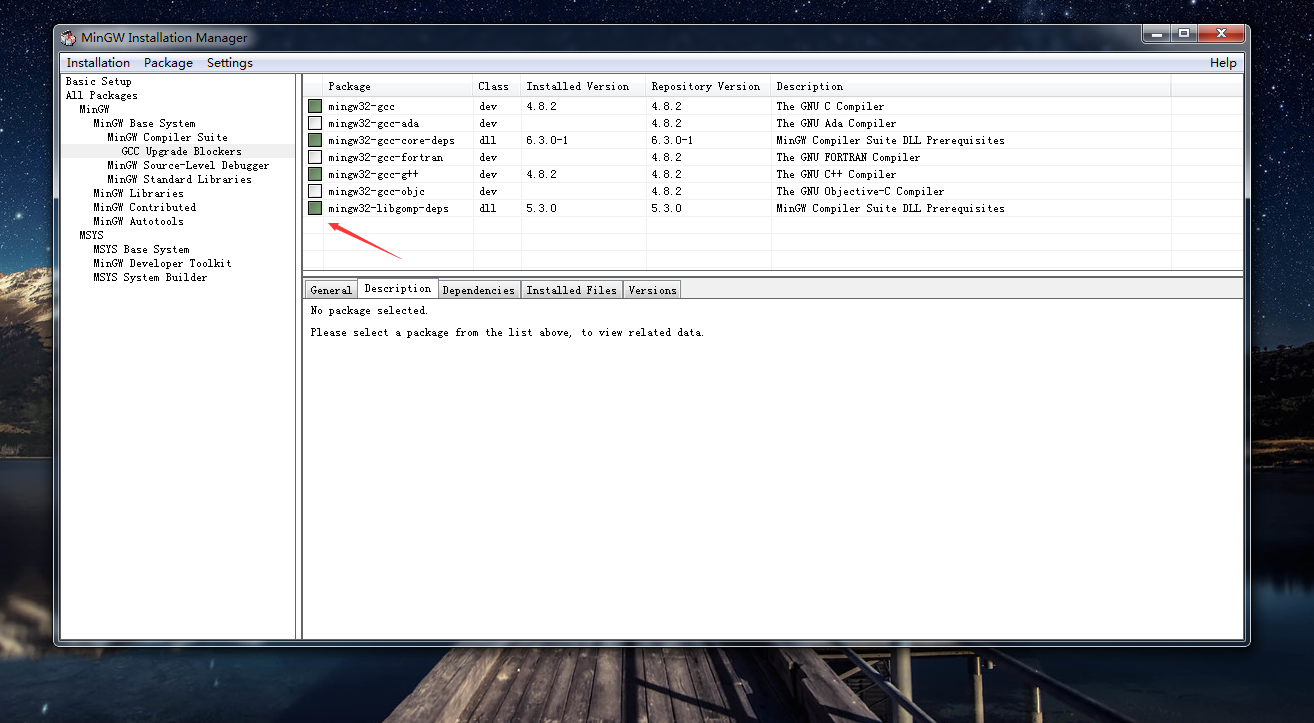This screenshot has height=723, width=1314.
Task: Select the mingw32-gcc-ada package name
Action: pyautogui.click(x=373, y=123)
